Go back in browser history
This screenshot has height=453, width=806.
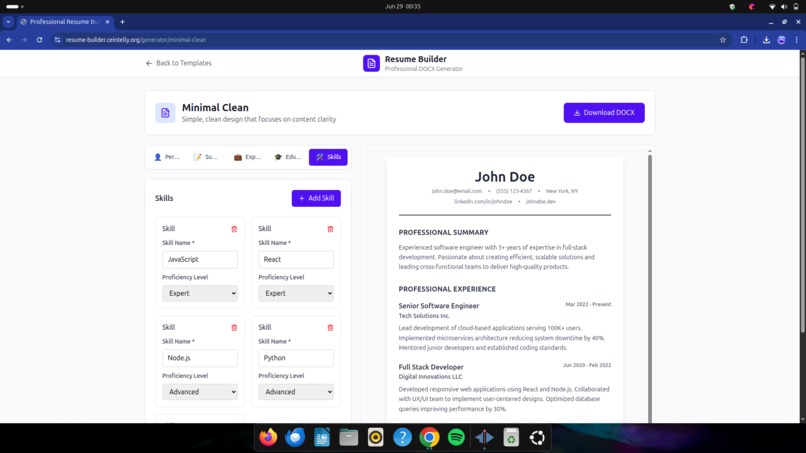coord(9,40)
